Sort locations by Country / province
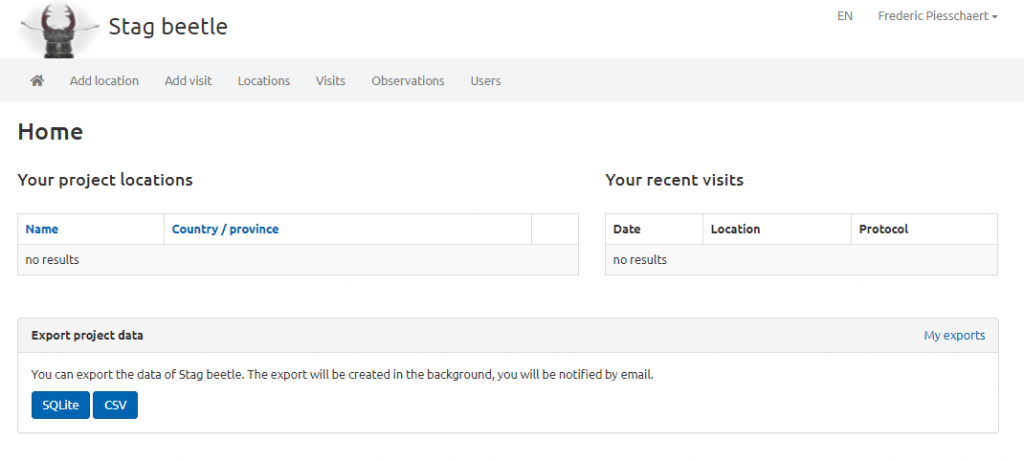This screenshot has height=461, width=1024. 225,229
